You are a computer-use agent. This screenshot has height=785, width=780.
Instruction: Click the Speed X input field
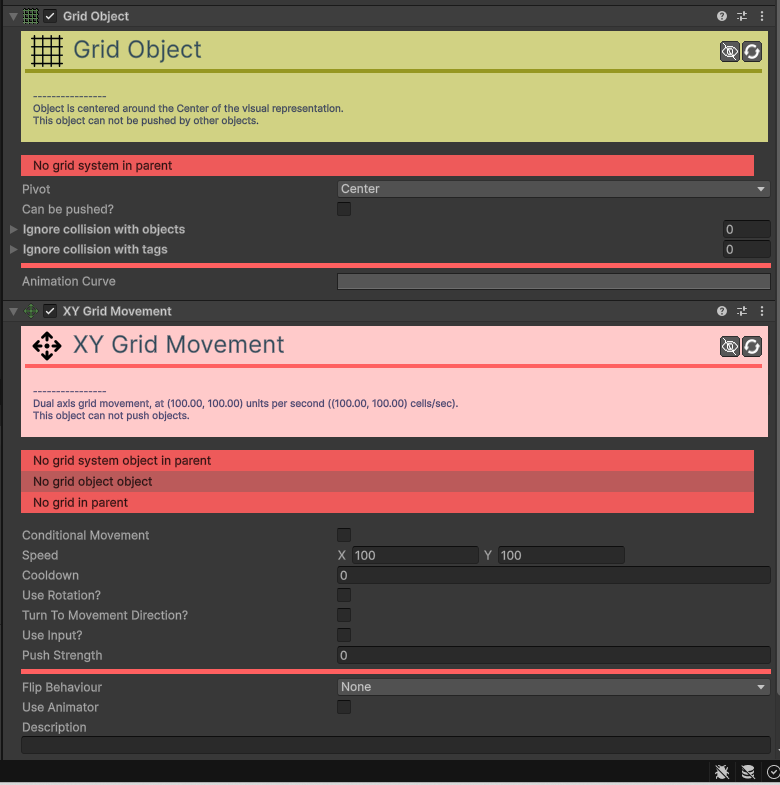(x=414, y=555)
